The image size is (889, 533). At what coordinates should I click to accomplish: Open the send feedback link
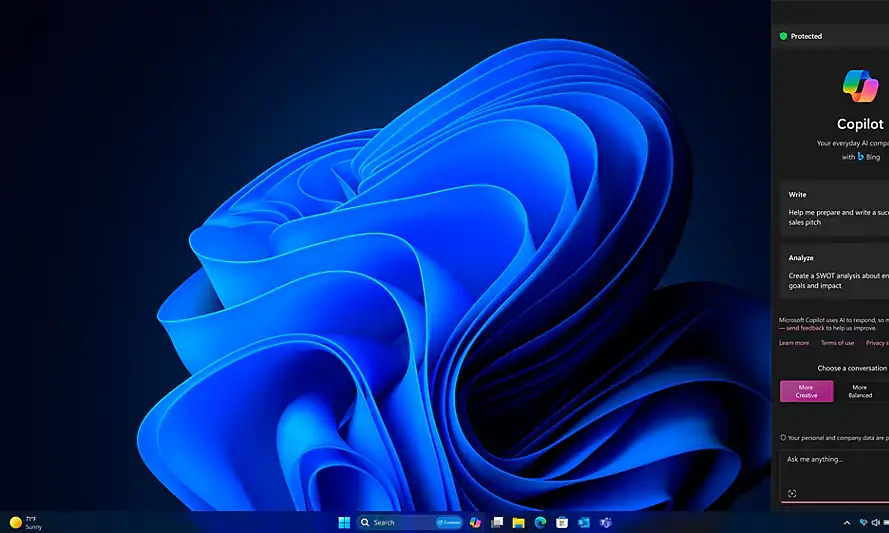805,328
